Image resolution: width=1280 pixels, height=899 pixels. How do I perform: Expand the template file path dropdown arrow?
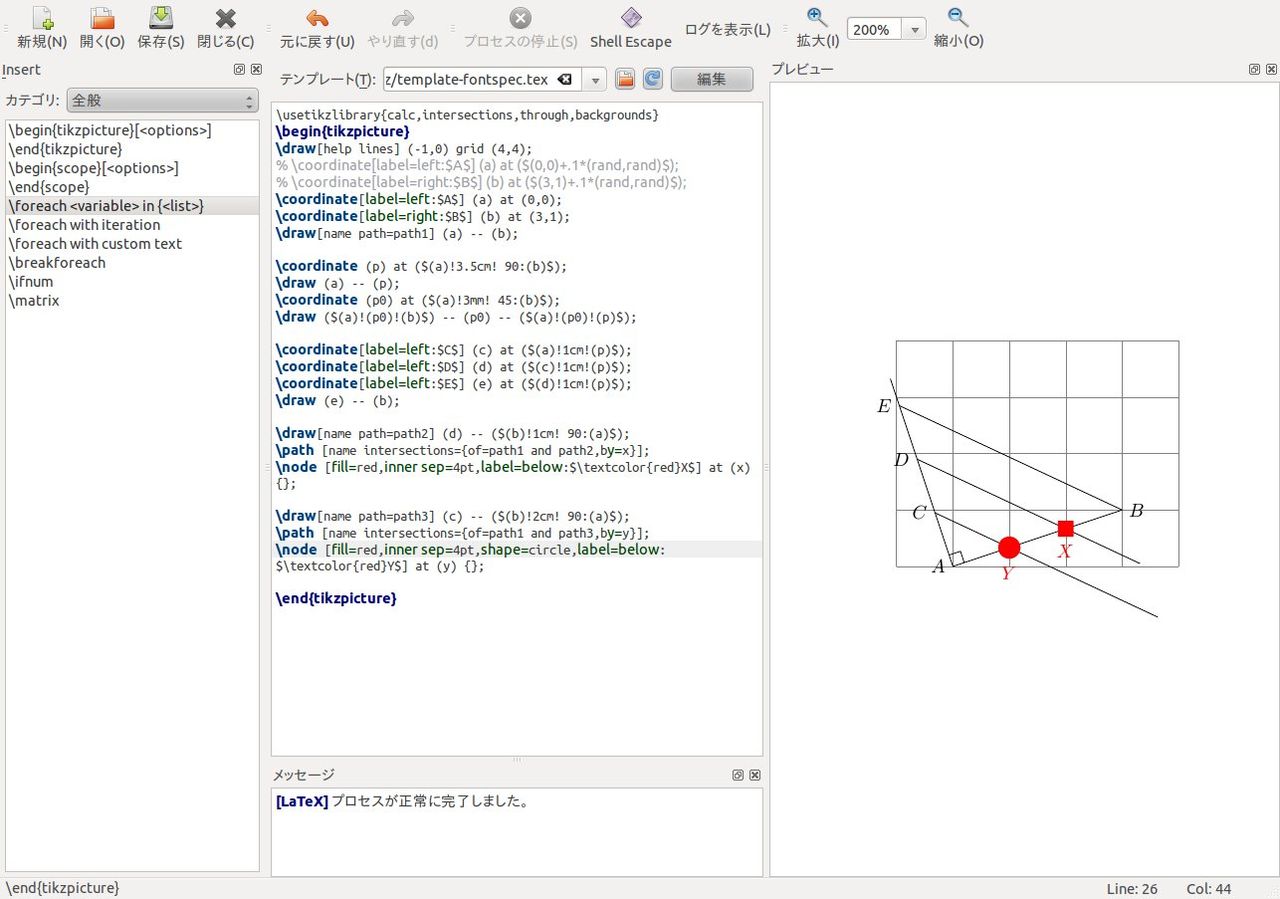click(x=595, y=80)
